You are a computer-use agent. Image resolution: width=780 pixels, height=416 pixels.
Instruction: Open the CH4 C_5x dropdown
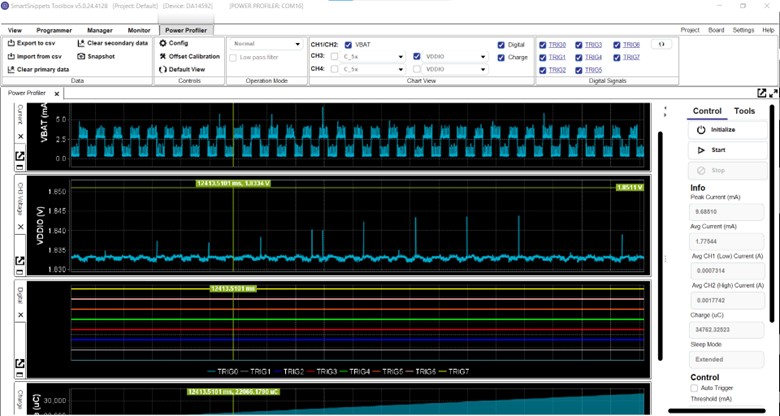point(373,69)
